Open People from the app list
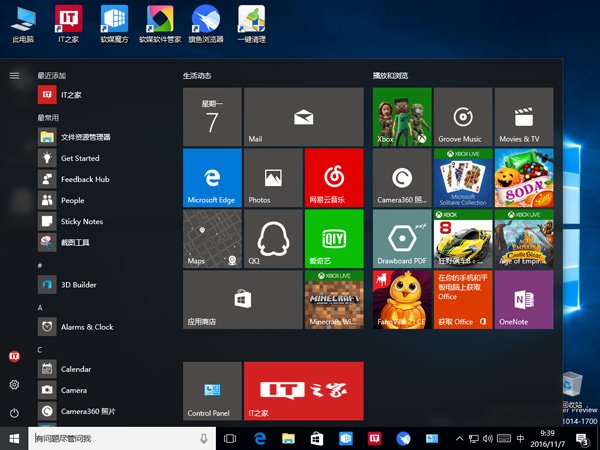600x450 pixels. (x=103, y=200)
